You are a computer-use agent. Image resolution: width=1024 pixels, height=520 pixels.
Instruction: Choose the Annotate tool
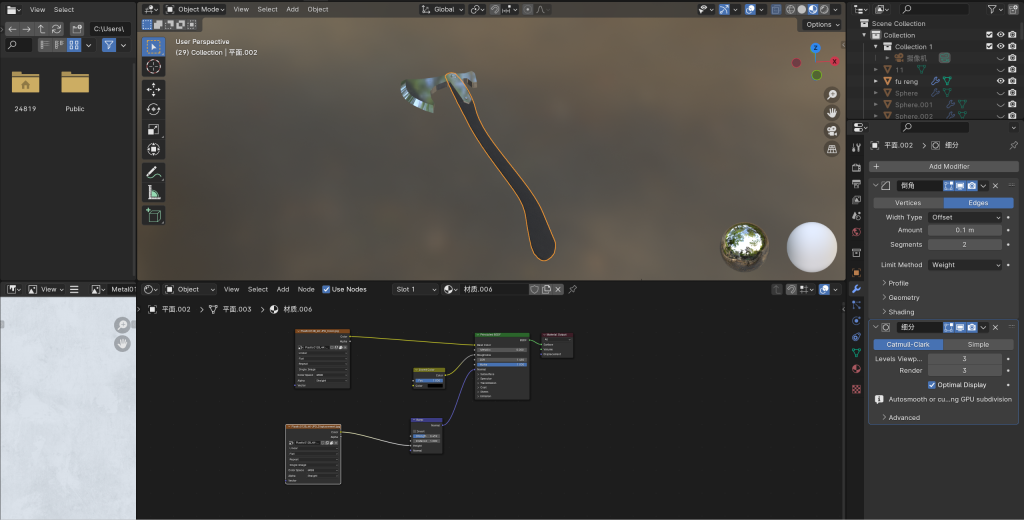[153, 172]
